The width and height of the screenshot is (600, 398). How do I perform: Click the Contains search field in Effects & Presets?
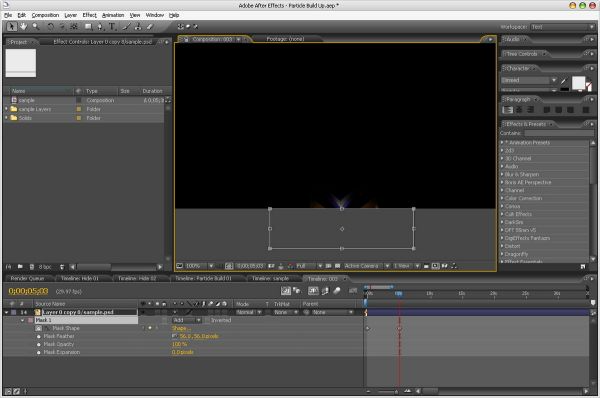[x=558, y=133]
